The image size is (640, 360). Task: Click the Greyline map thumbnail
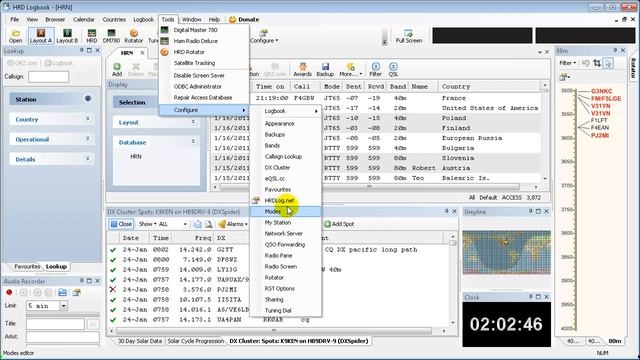[x=507, y=252]
